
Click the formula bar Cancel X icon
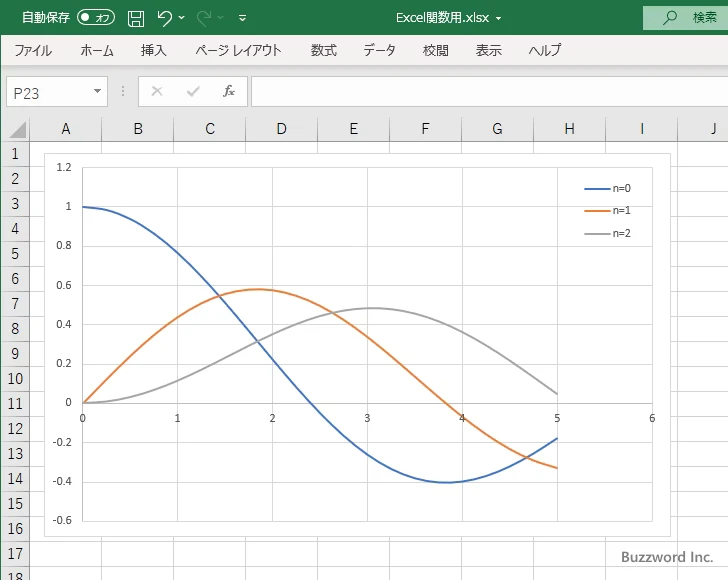(x=157, y=91)
